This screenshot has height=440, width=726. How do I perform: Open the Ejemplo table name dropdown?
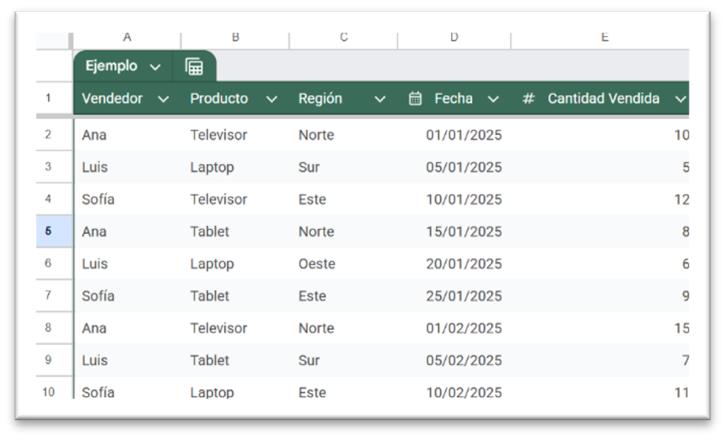(x=155, y=67)
